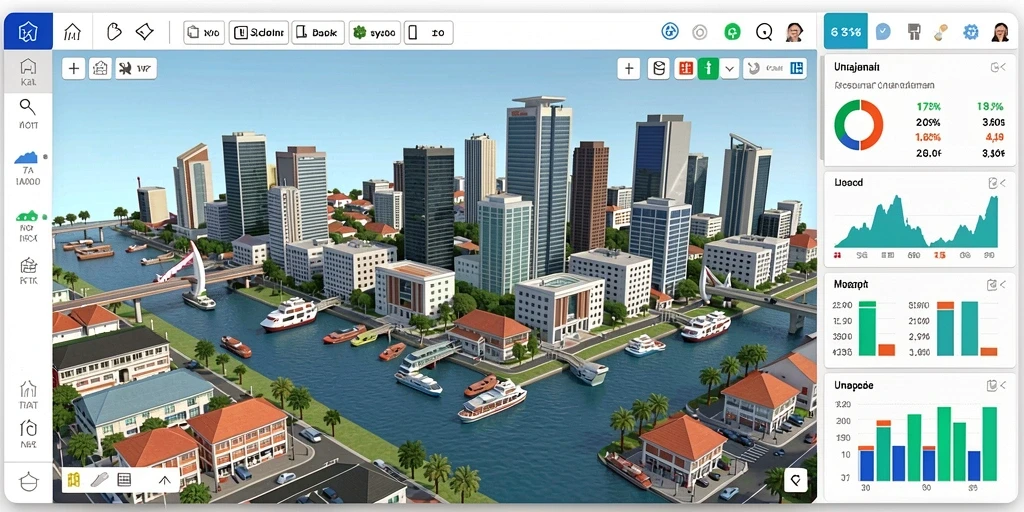This screenshot has height=512, width=1024.
Task: Select the magnifier search tool in sidebar
Action: click(x=27, y=106)
